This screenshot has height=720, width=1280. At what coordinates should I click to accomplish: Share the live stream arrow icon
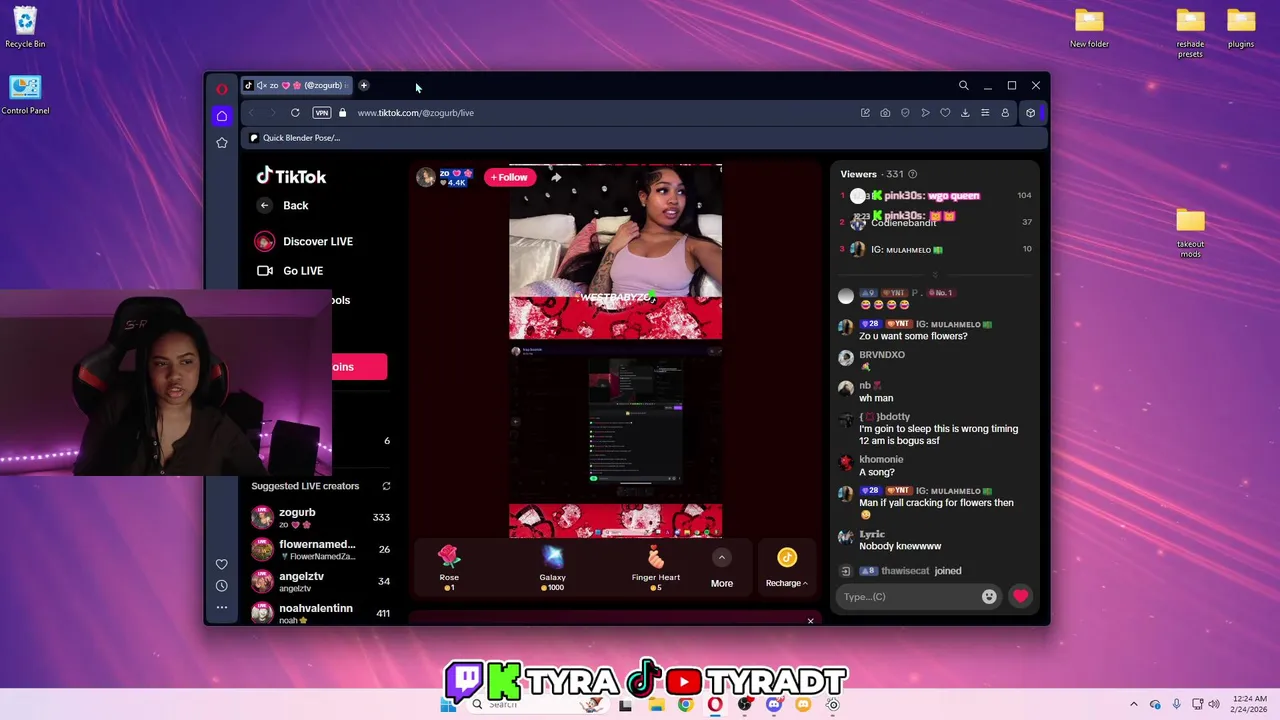pyautogui.click(x=556, y=177)
